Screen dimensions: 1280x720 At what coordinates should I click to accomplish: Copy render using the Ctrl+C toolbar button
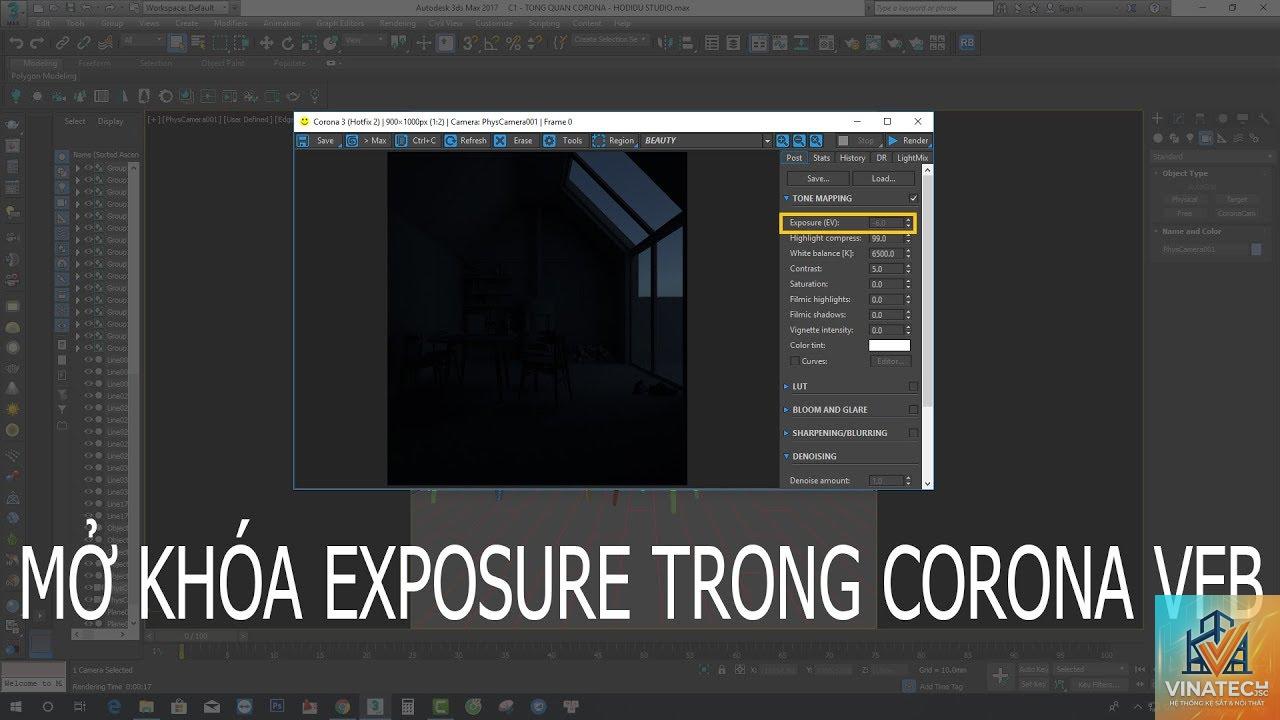tap(416, 141)
